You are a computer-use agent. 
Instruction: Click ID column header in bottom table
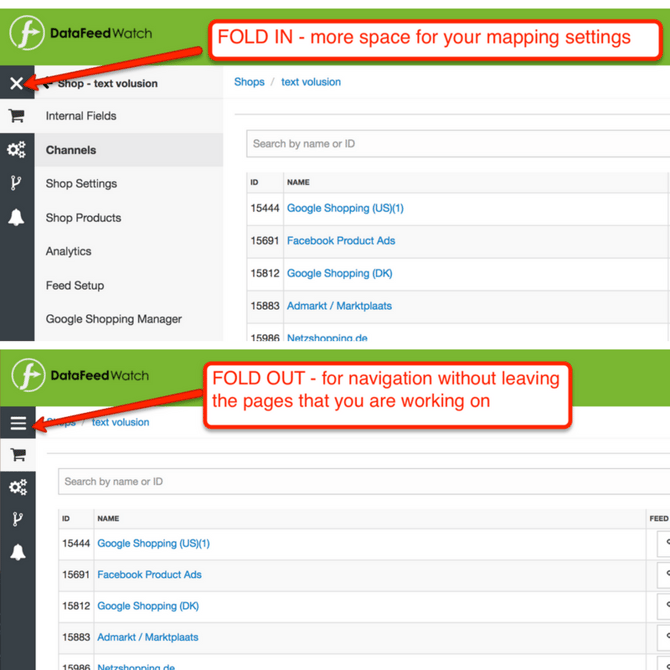click(x=66, y=518)
